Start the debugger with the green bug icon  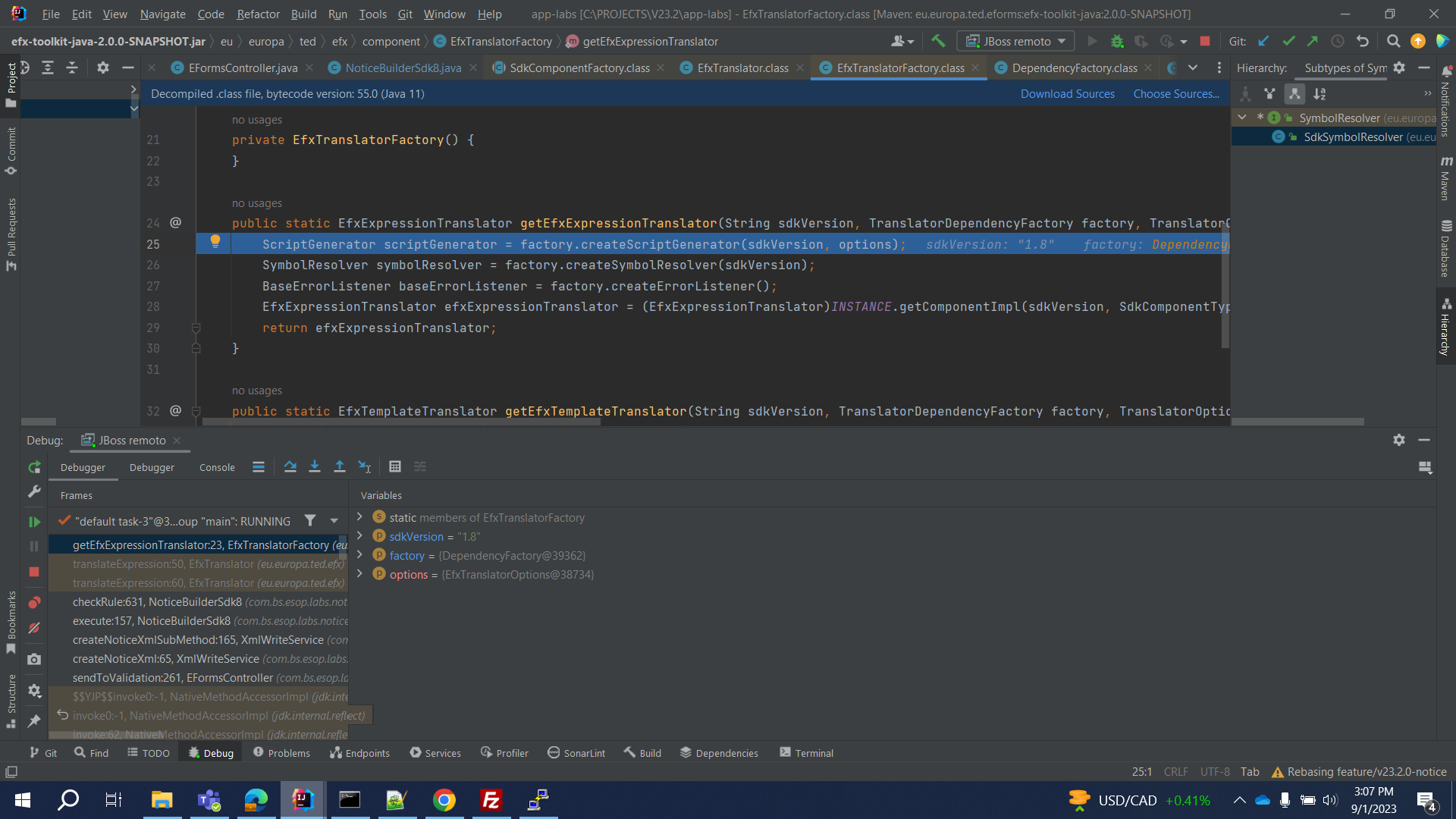tap(1116, 41)
